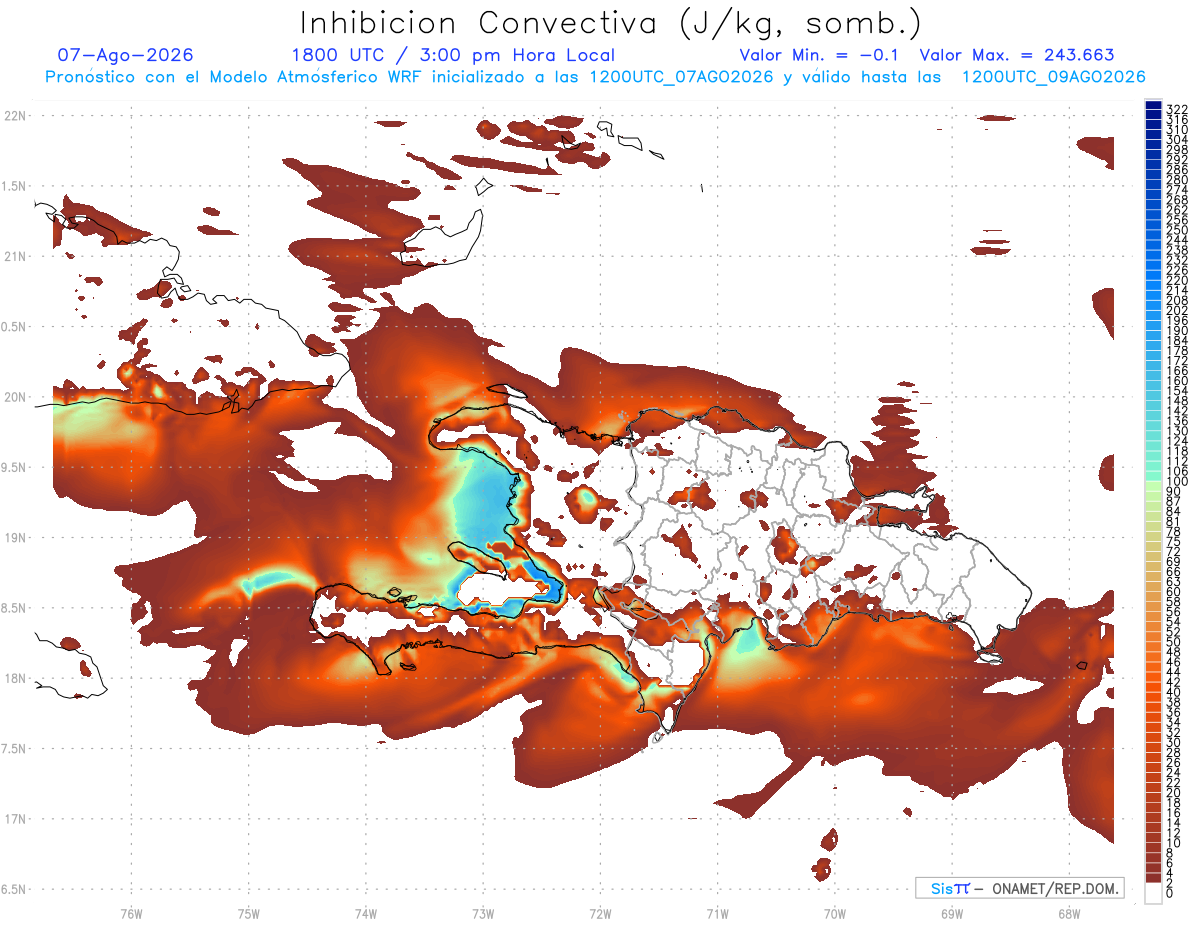1200x927 pixels.
Task: Click the colorbar label '10'
Action: point(1174,843)
